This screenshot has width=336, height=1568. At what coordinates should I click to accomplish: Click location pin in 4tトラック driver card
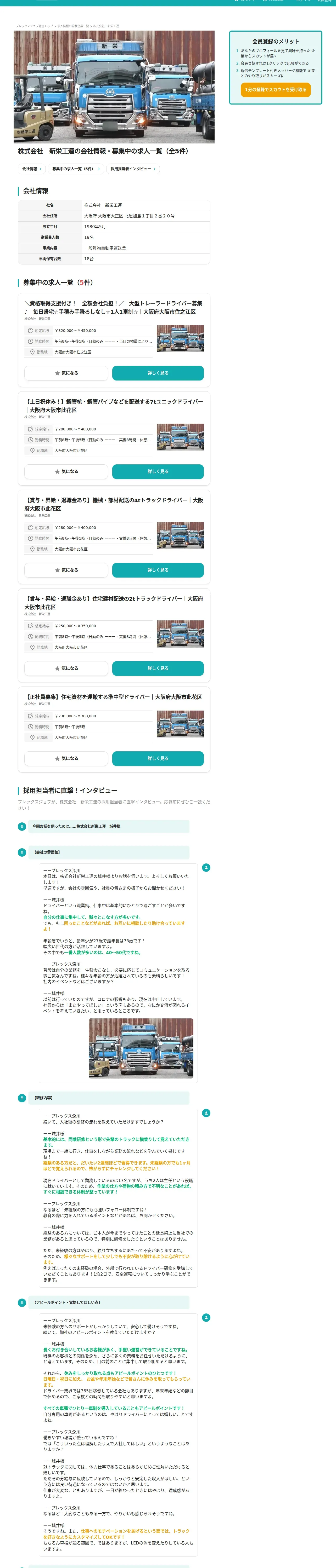32,549
